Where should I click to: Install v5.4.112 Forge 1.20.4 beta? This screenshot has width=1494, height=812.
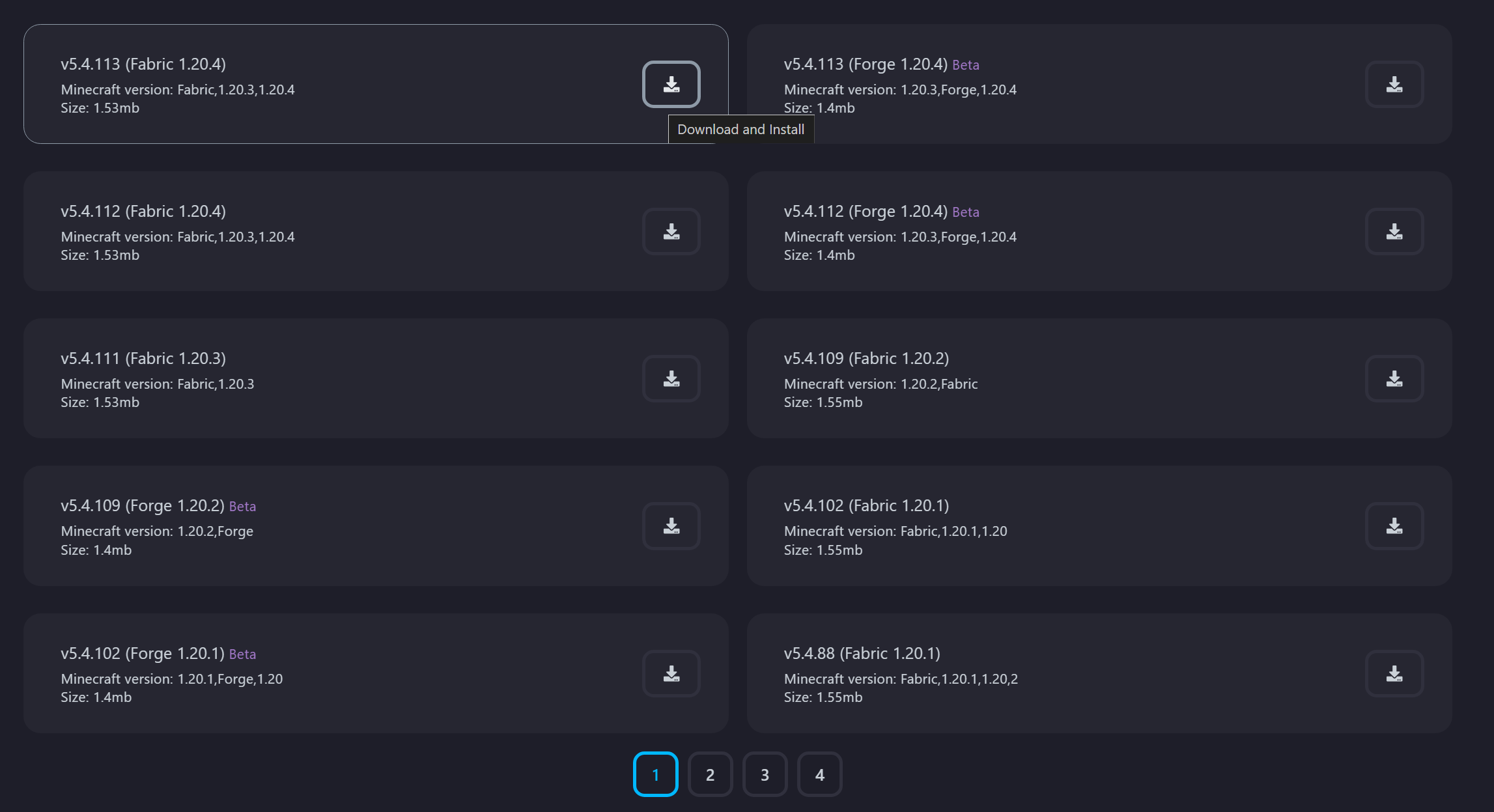1394,232
